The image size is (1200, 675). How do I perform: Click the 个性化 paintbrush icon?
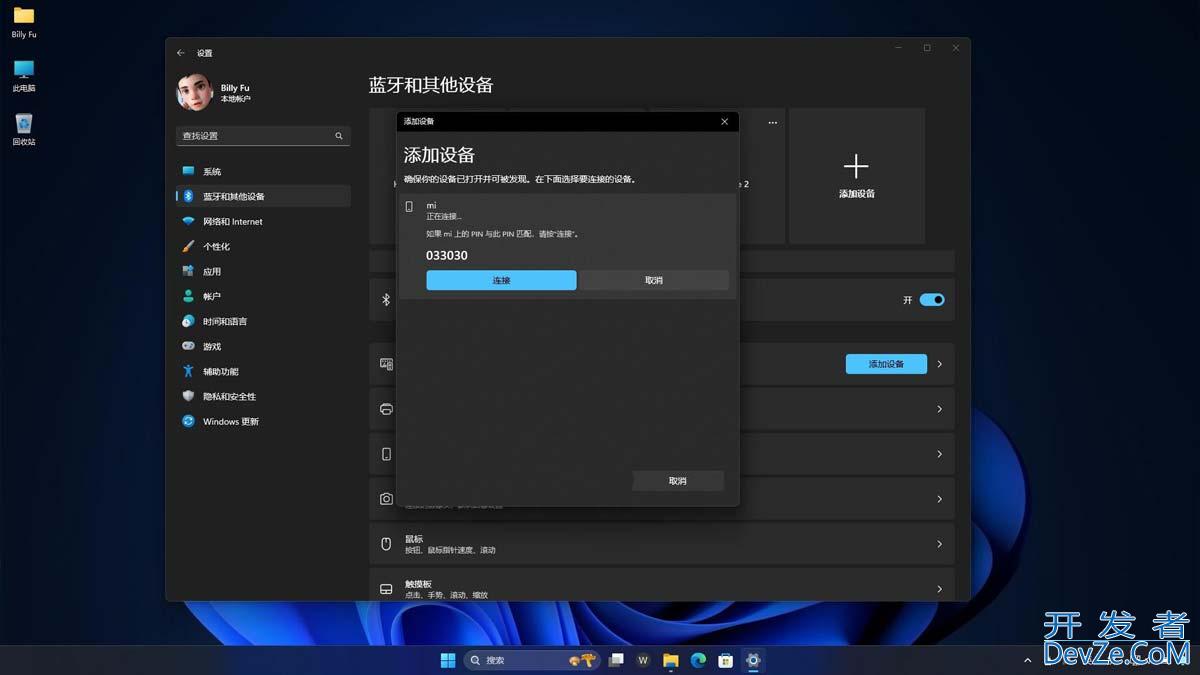pyautogui.click(x=188, y=246)
